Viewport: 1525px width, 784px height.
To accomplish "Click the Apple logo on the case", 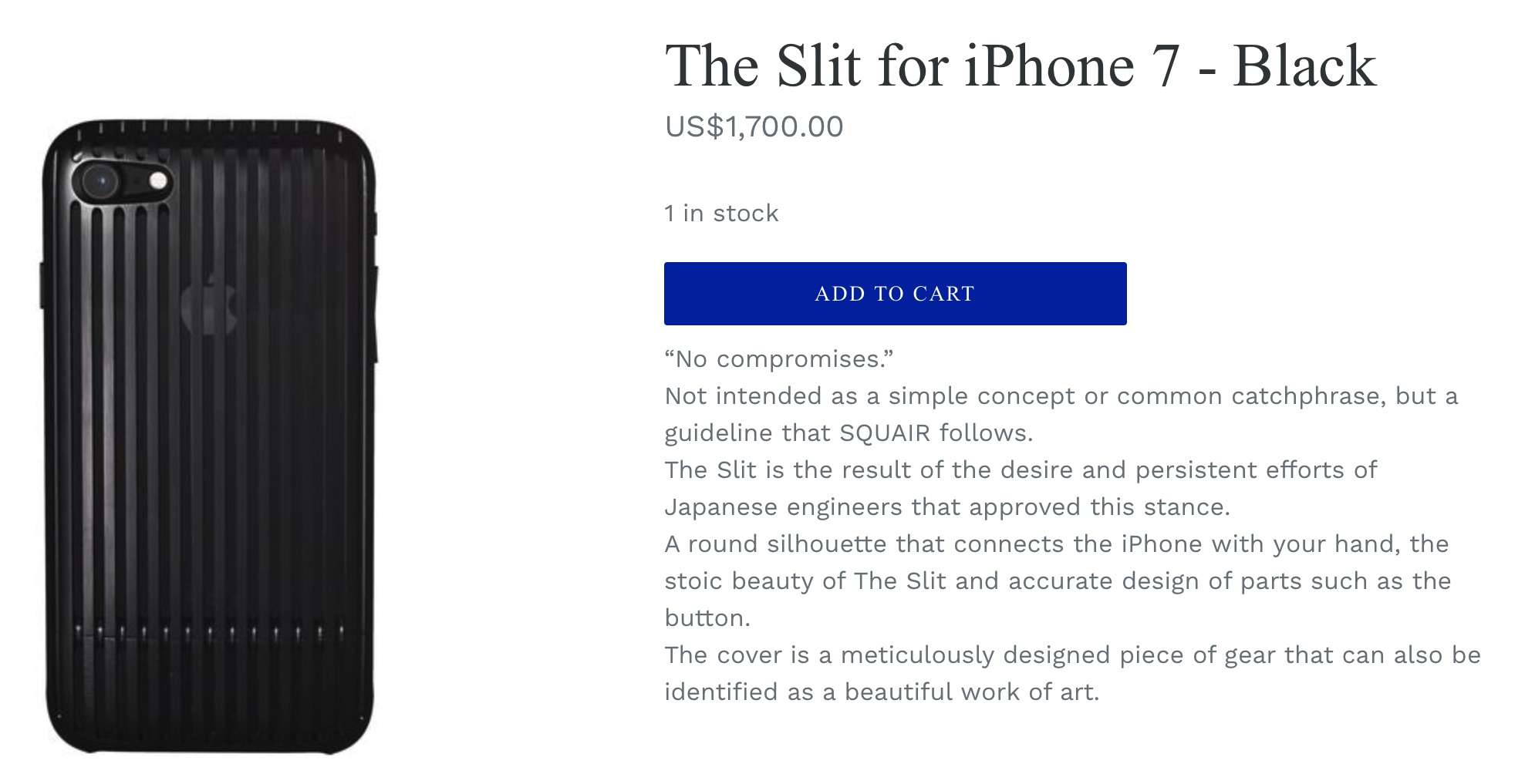I will [x=208, y=303].
